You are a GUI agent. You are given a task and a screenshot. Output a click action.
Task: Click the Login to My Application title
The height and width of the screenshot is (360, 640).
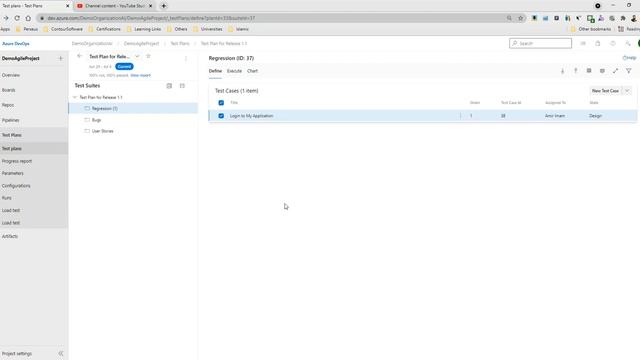(251, 116)
